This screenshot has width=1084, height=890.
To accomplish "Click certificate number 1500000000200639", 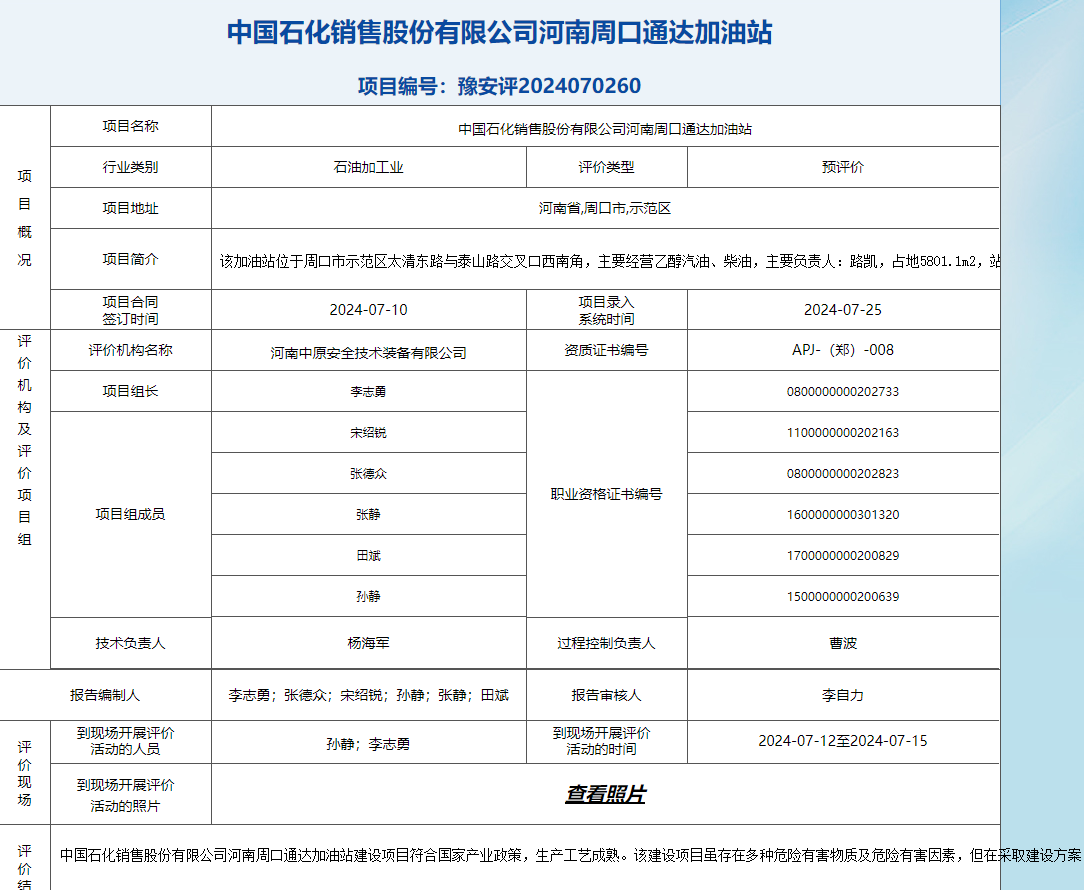I will tap(843, 596).
